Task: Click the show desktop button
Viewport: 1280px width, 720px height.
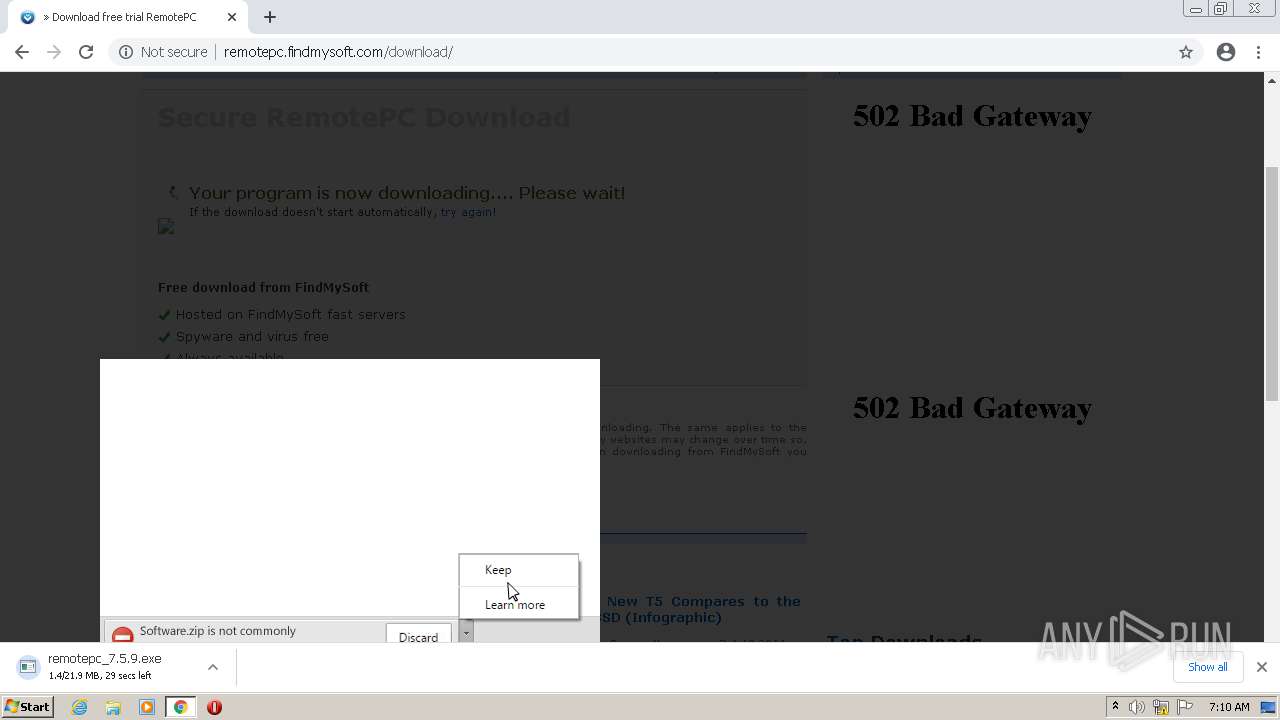Action: coord(1269,707)
